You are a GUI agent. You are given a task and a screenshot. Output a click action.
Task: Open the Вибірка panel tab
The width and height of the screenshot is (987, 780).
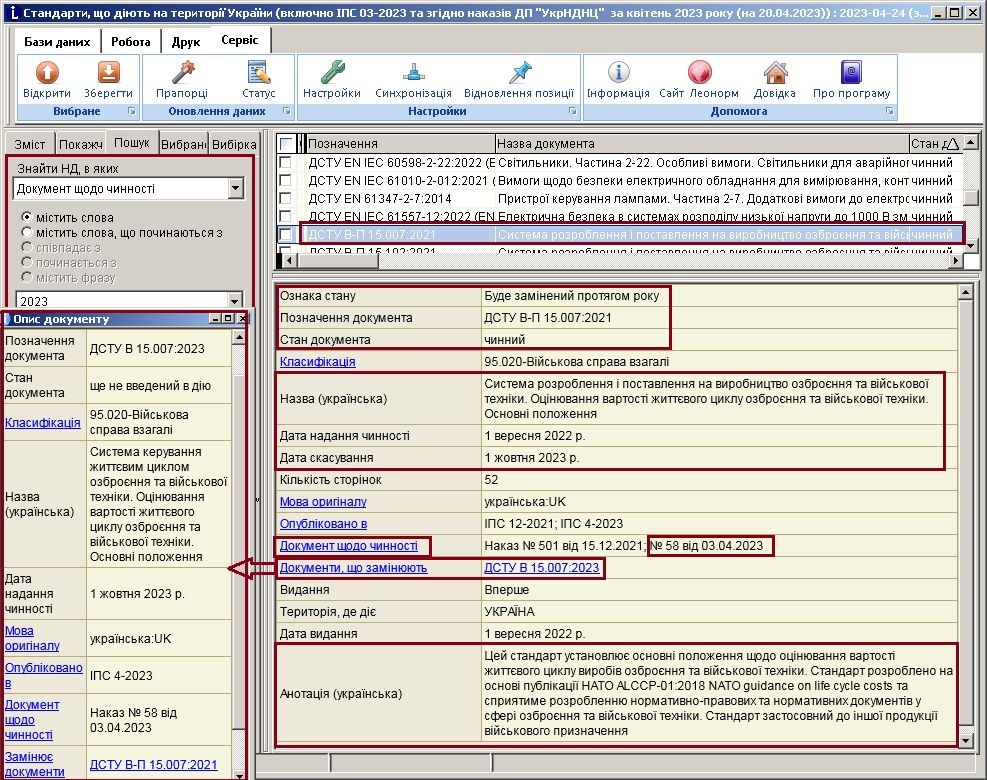(x=234, y=144)
